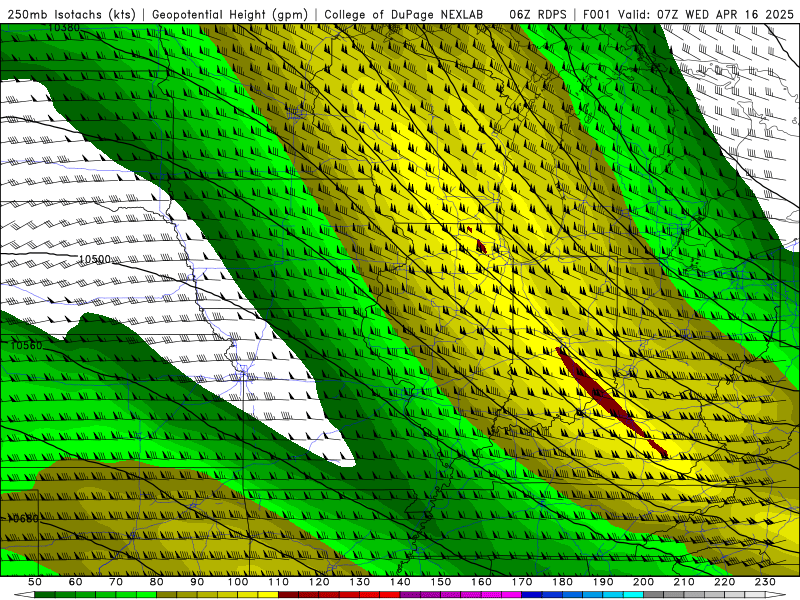Click the 10680 height contour label
The height and width of the screenshot is (600, 800).
click(x=23, y=519)
